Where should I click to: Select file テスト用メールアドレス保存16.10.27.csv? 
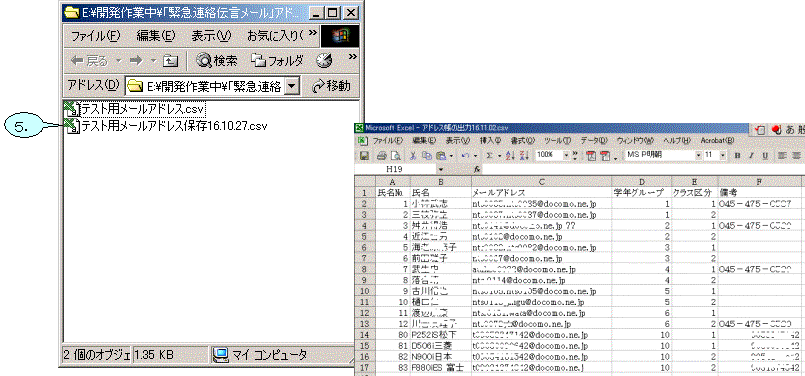[166, 126]
